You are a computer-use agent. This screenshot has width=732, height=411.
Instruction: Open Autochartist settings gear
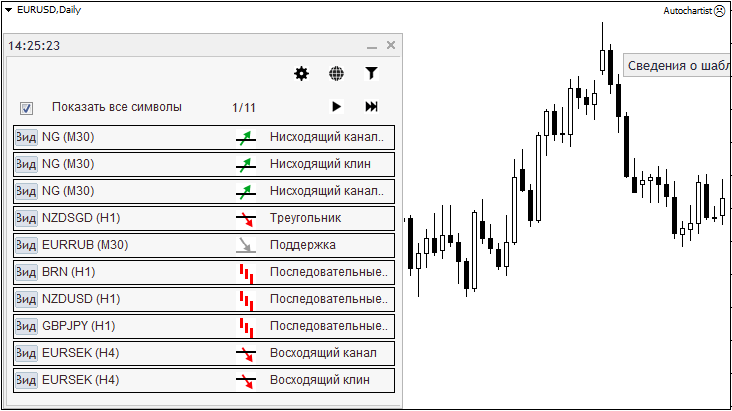(x=301, y=73)
